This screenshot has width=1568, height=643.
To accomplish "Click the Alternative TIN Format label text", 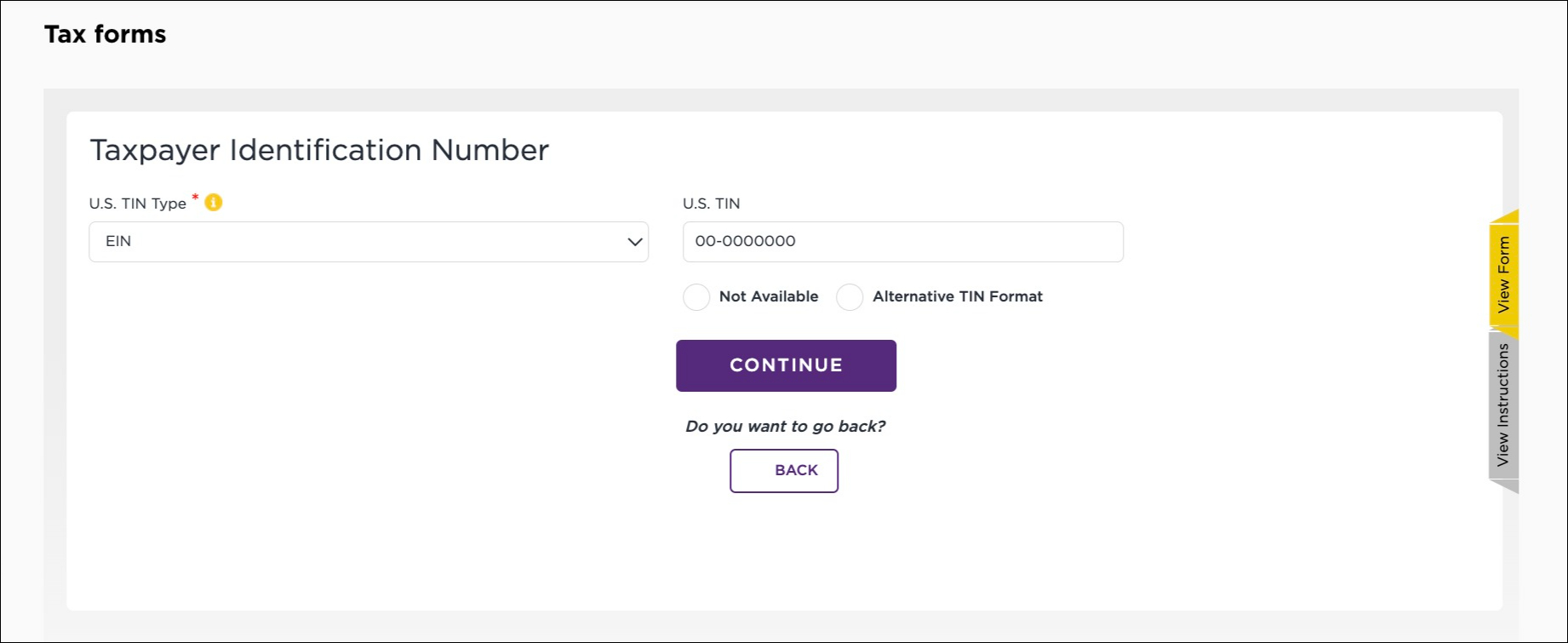I will click(957, 296).
